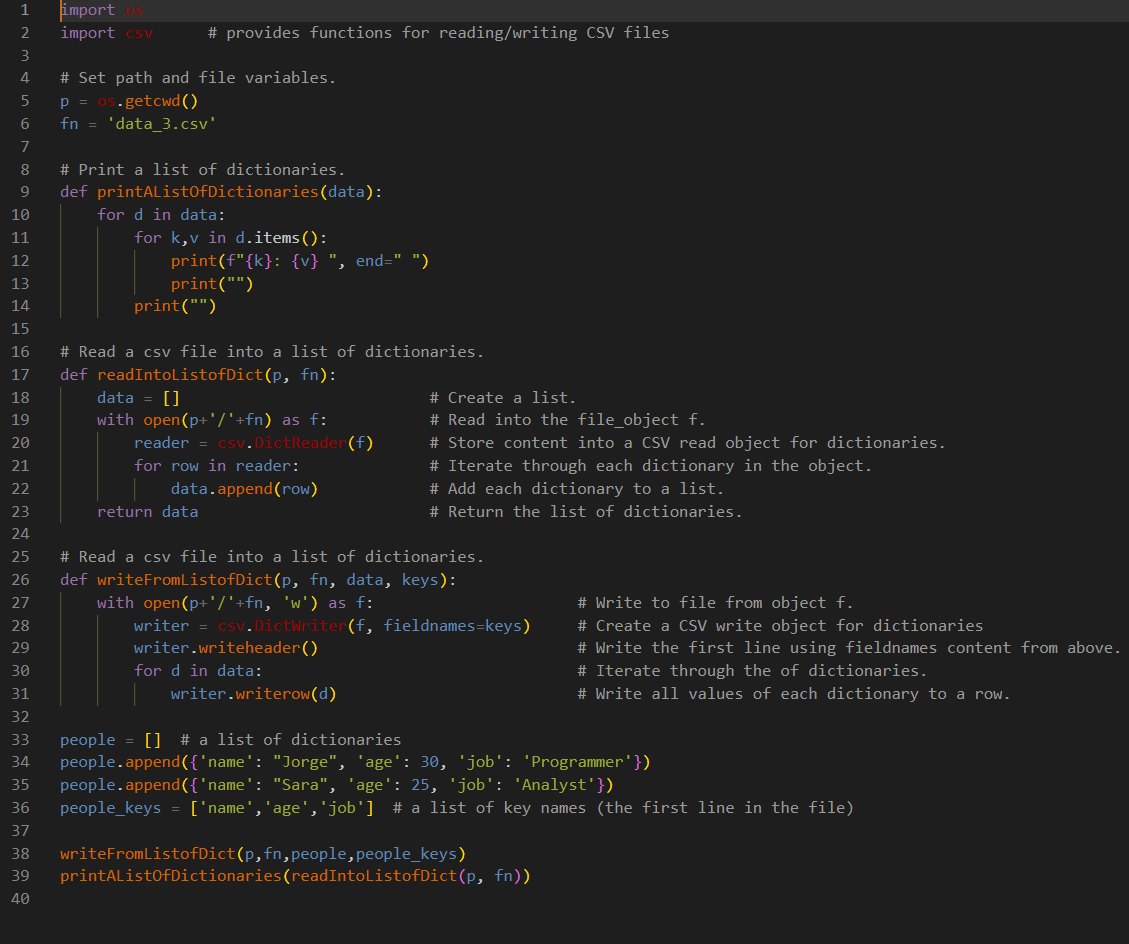
Task: Click the csv.DictReader call on line 20
Action: tap(289, 442)
